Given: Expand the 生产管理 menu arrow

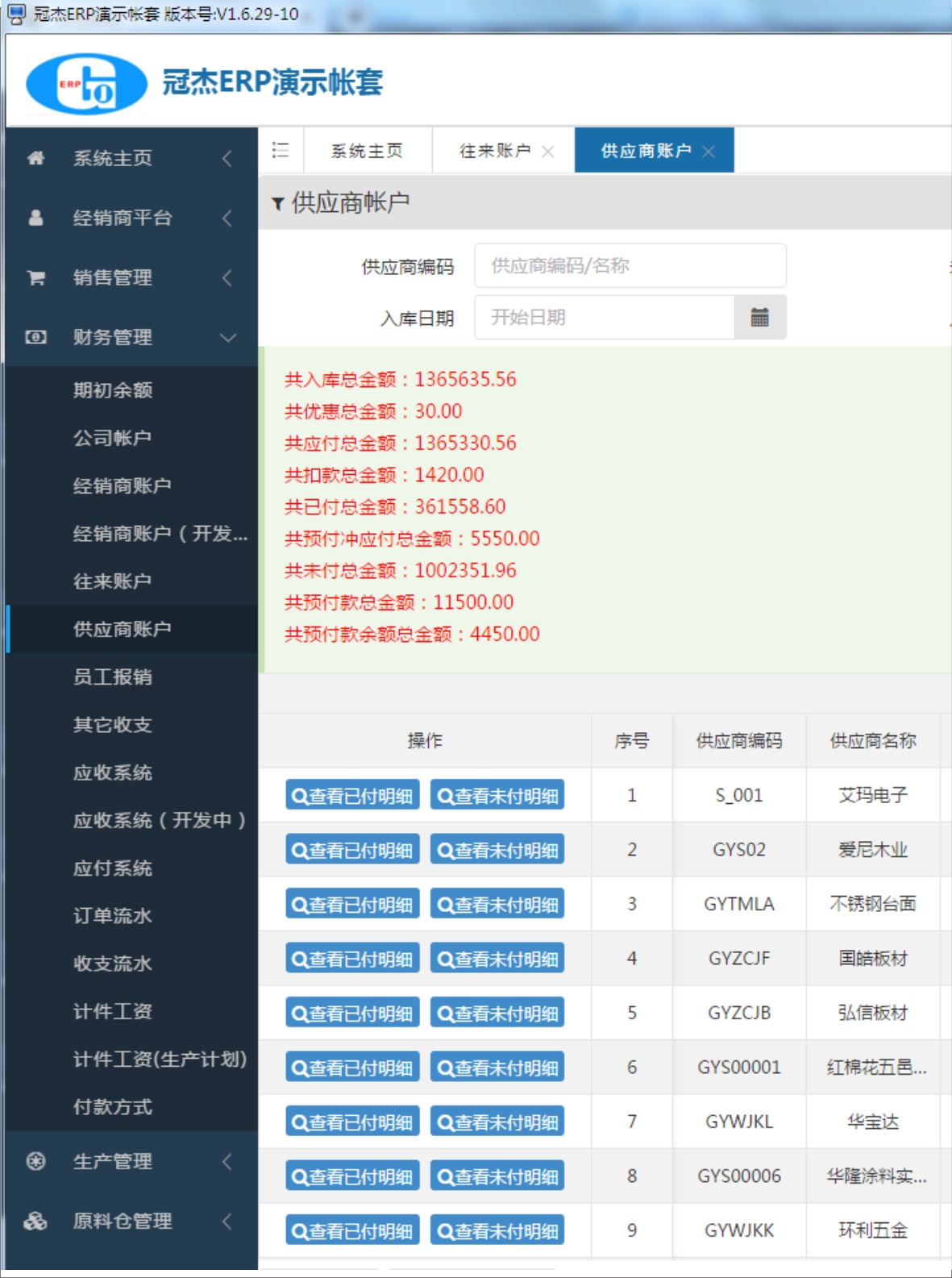Looking at the screenshot, I should coord(228,1161).
